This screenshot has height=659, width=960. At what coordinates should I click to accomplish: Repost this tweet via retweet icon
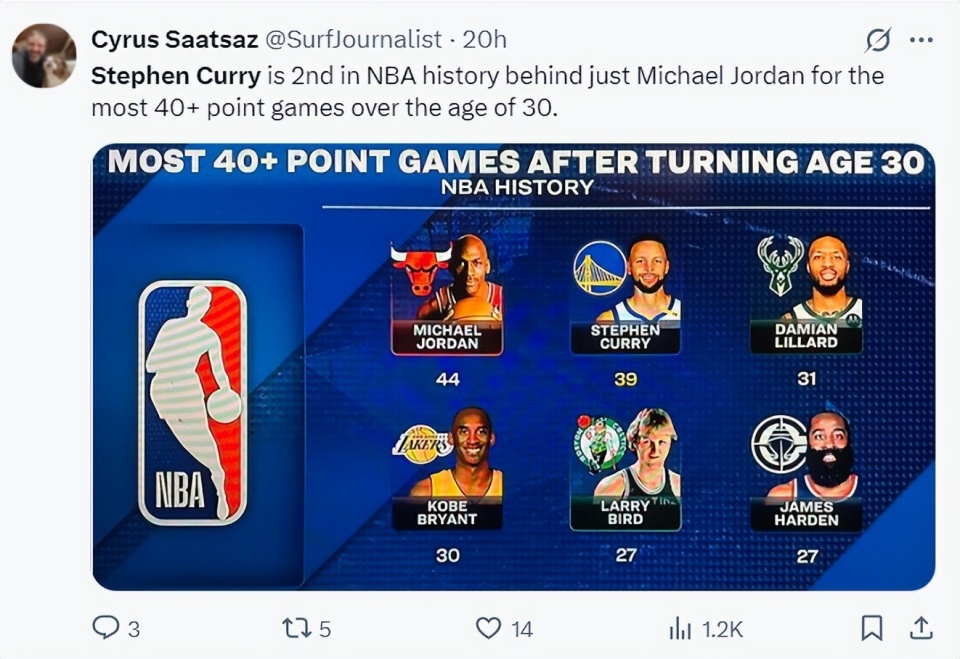(296, 627)
